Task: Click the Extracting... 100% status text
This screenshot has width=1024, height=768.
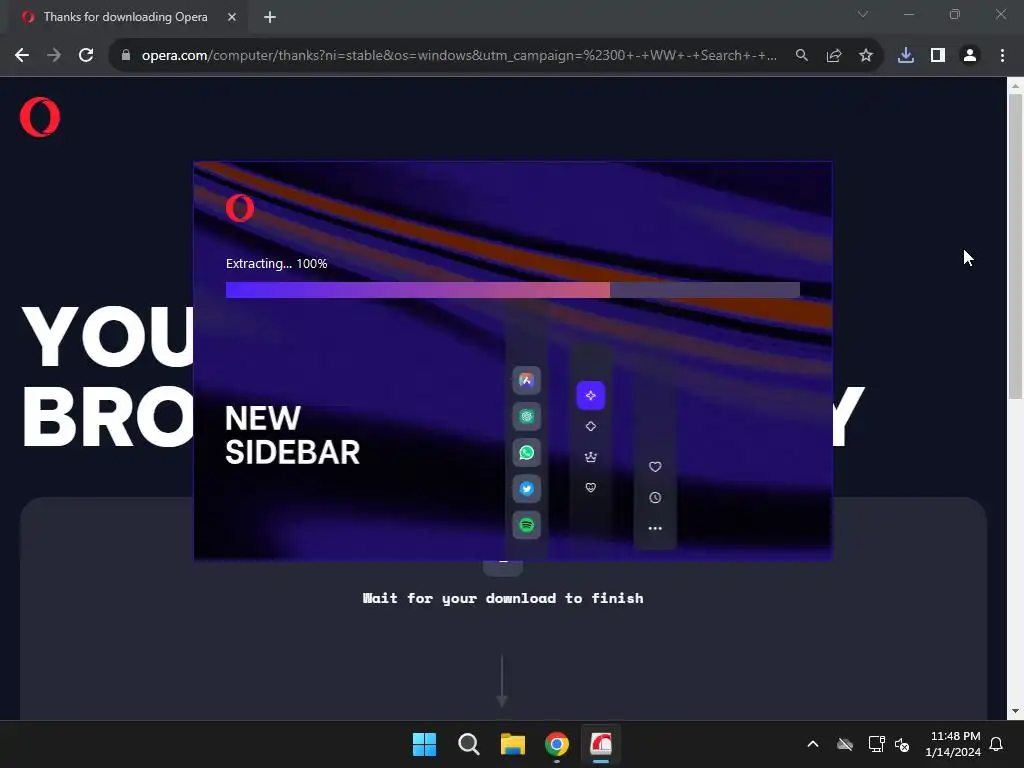Action: point(276,264)
